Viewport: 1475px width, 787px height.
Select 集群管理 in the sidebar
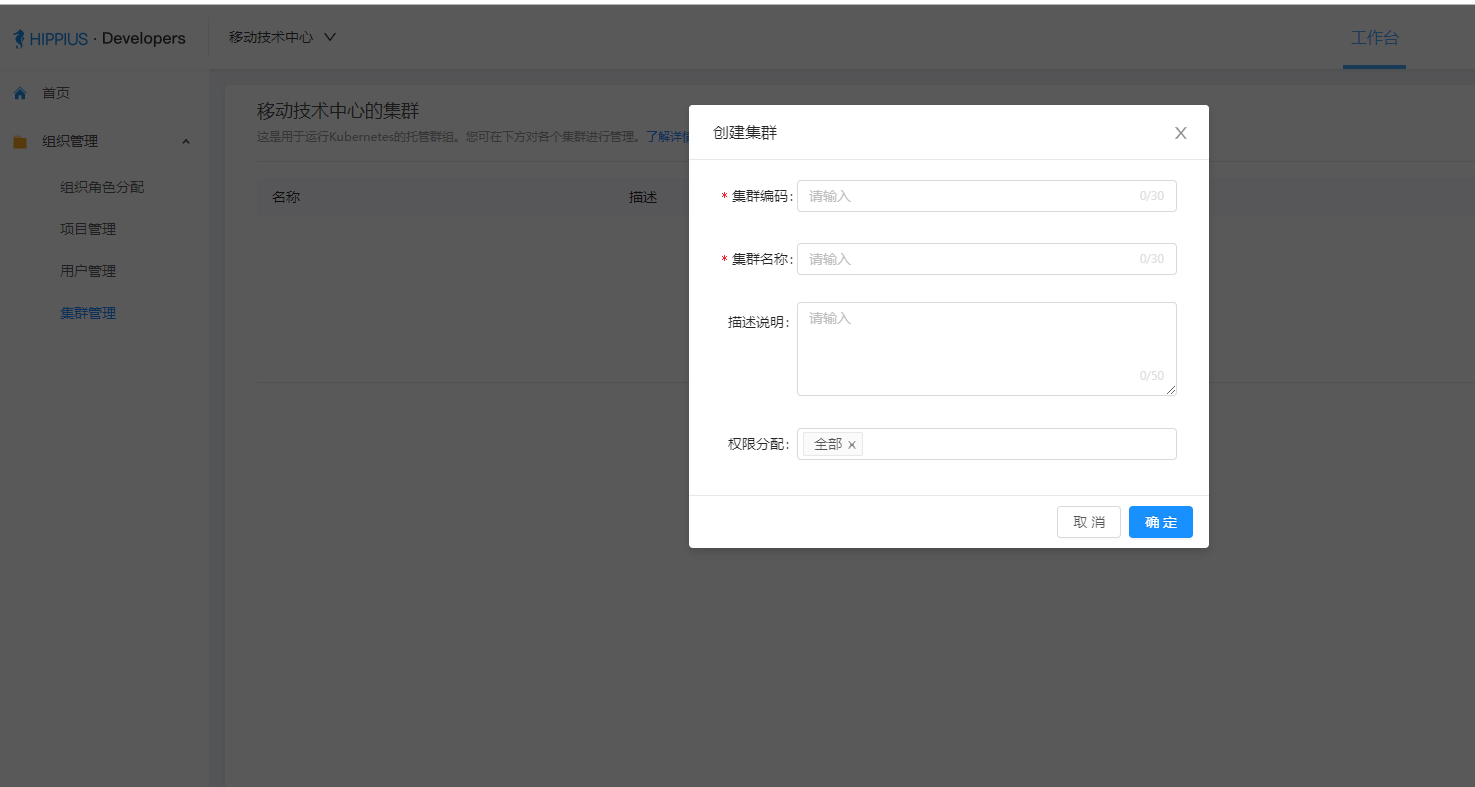point(88,313)
